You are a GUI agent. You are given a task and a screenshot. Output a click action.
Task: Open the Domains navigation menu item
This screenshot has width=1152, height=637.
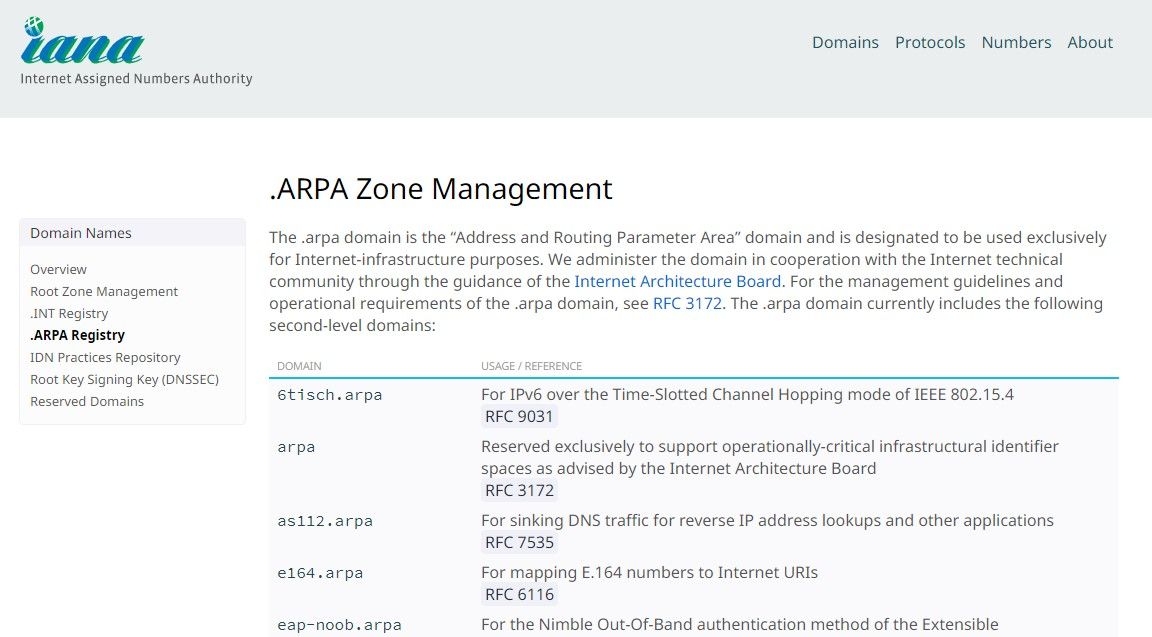(845, 42)
